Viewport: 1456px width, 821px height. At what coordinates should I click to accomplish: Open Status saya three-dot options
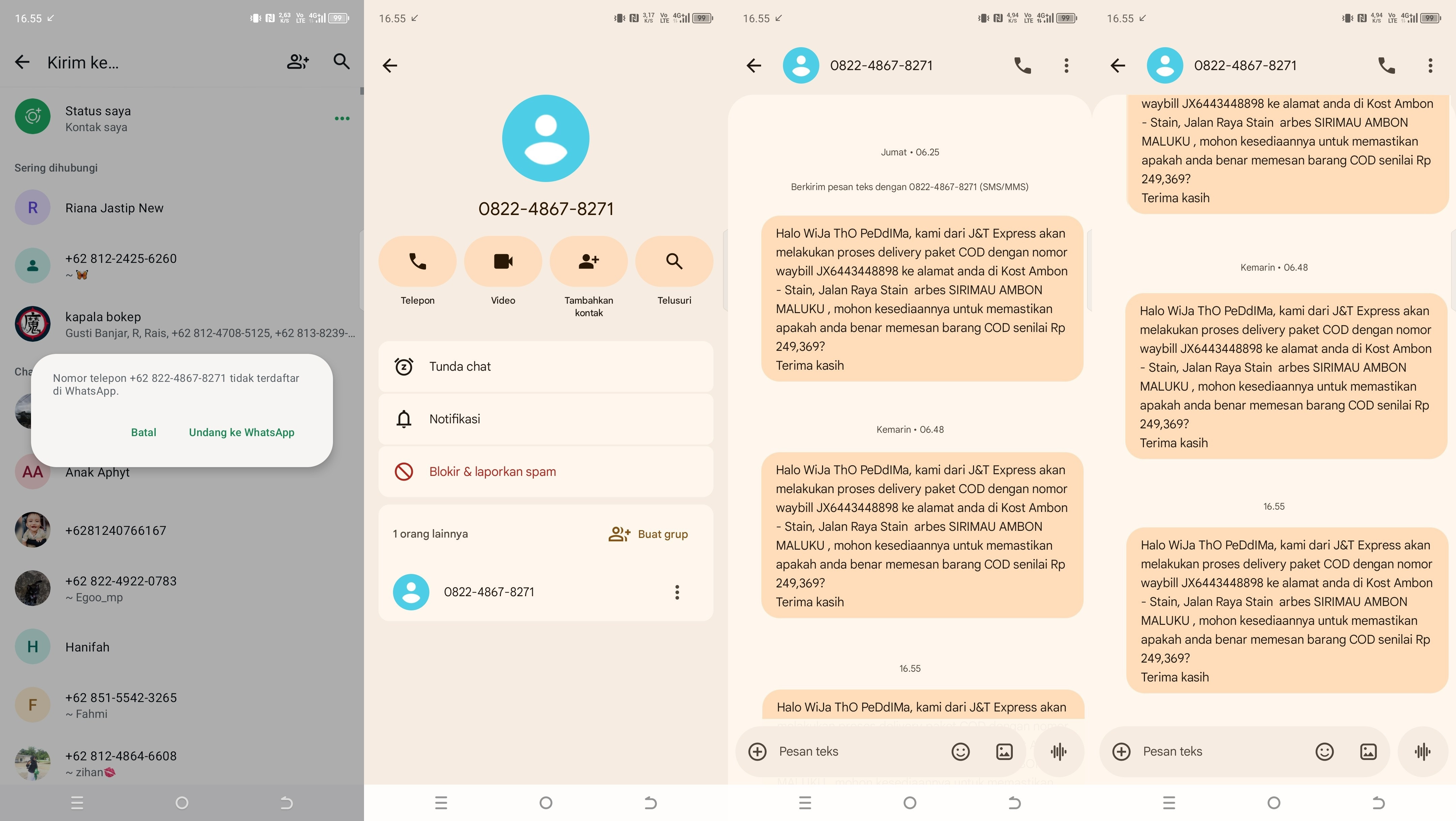coord(342,119)
